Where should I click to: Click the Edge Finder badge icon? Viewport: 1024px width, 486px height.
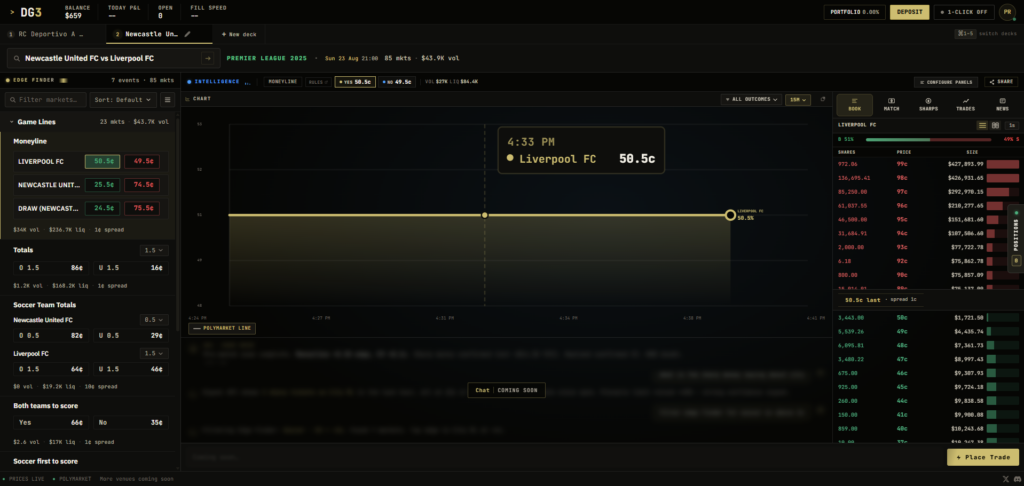[x=63, y=80]
